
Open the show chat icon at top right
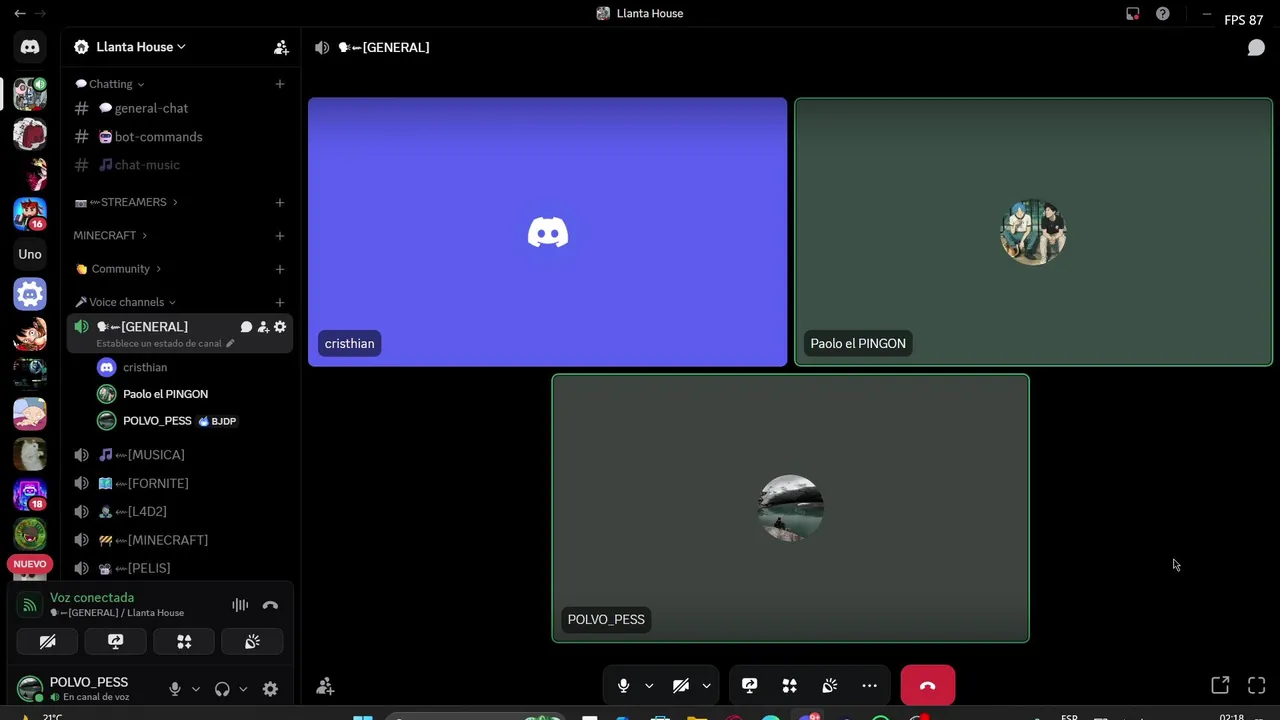(1256, 47)
